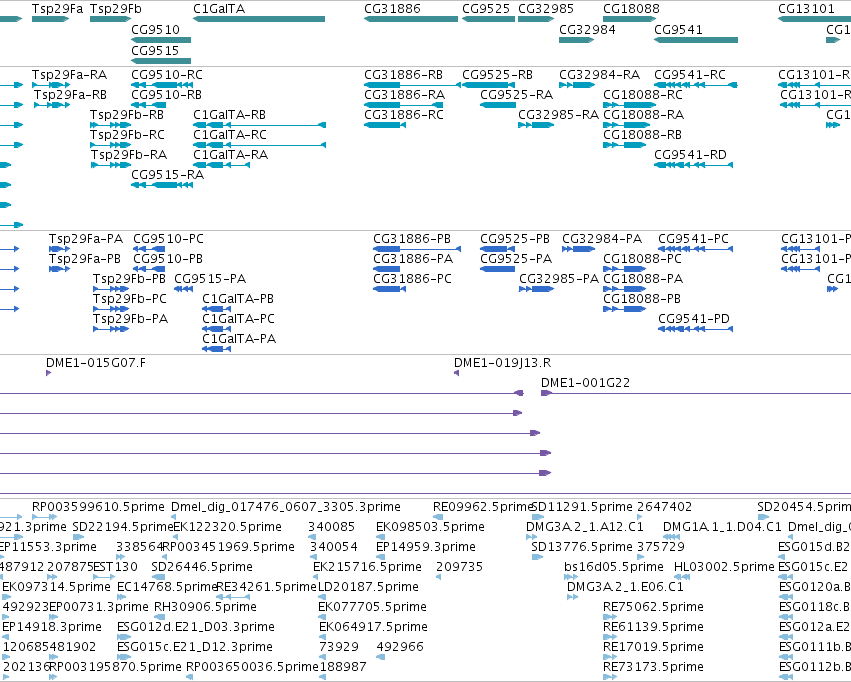Click EST label RE73173.5prime

[x=653, y=667]
